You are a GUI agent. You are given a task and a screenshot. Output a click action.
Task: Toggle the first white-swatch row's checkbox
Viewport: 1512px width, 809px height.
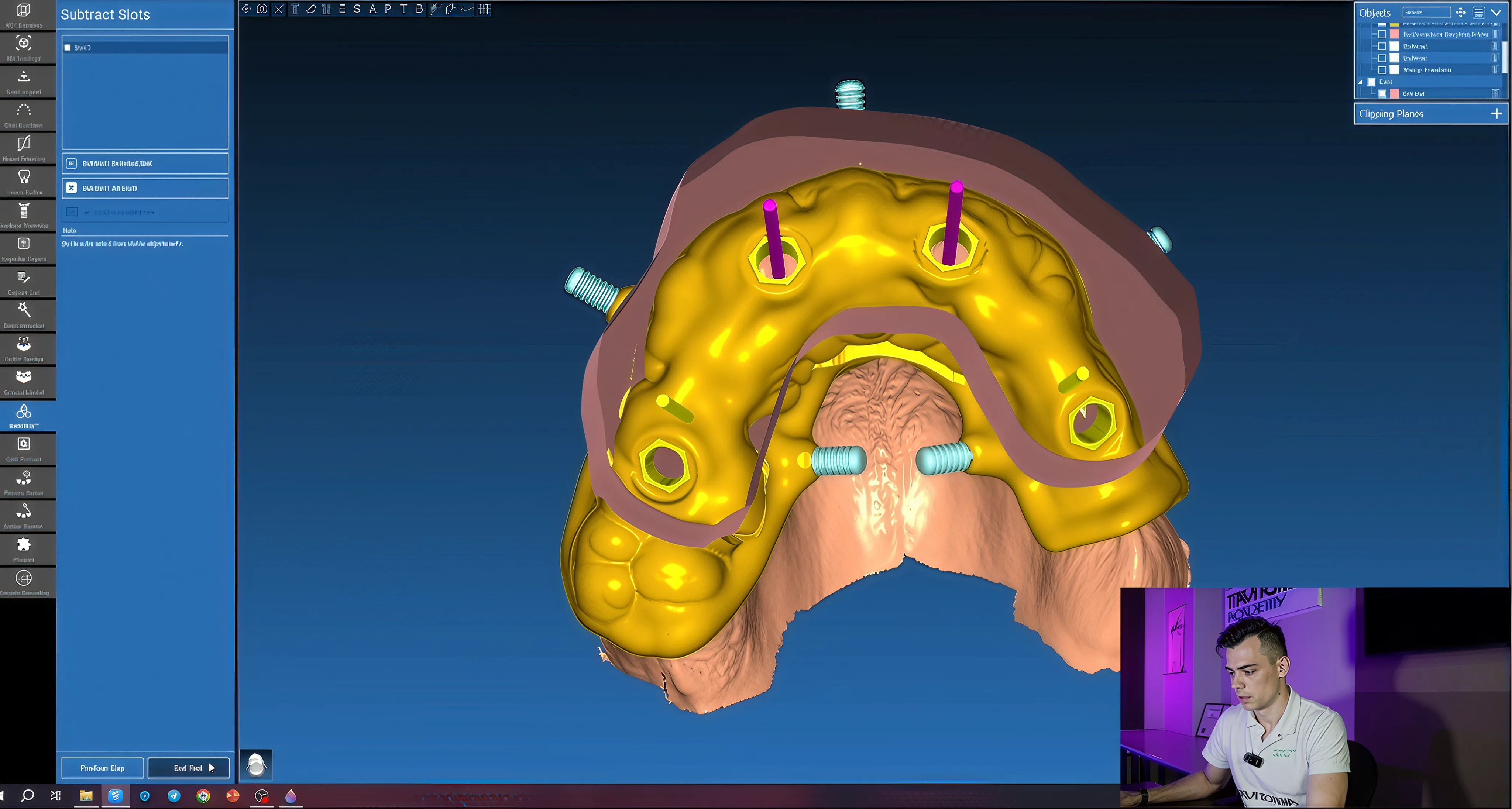(1382, 46)
